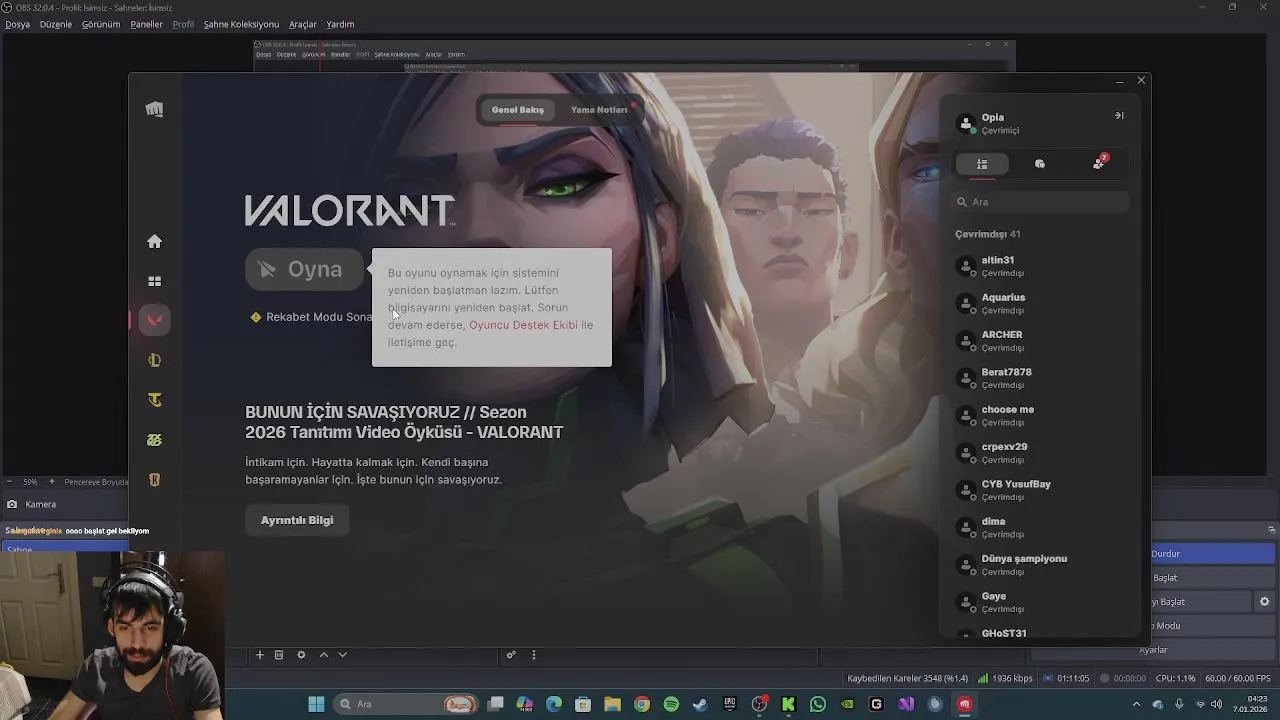Open source properties gear in OBS toolbar
1280x720 pixels.
(301, 655)
